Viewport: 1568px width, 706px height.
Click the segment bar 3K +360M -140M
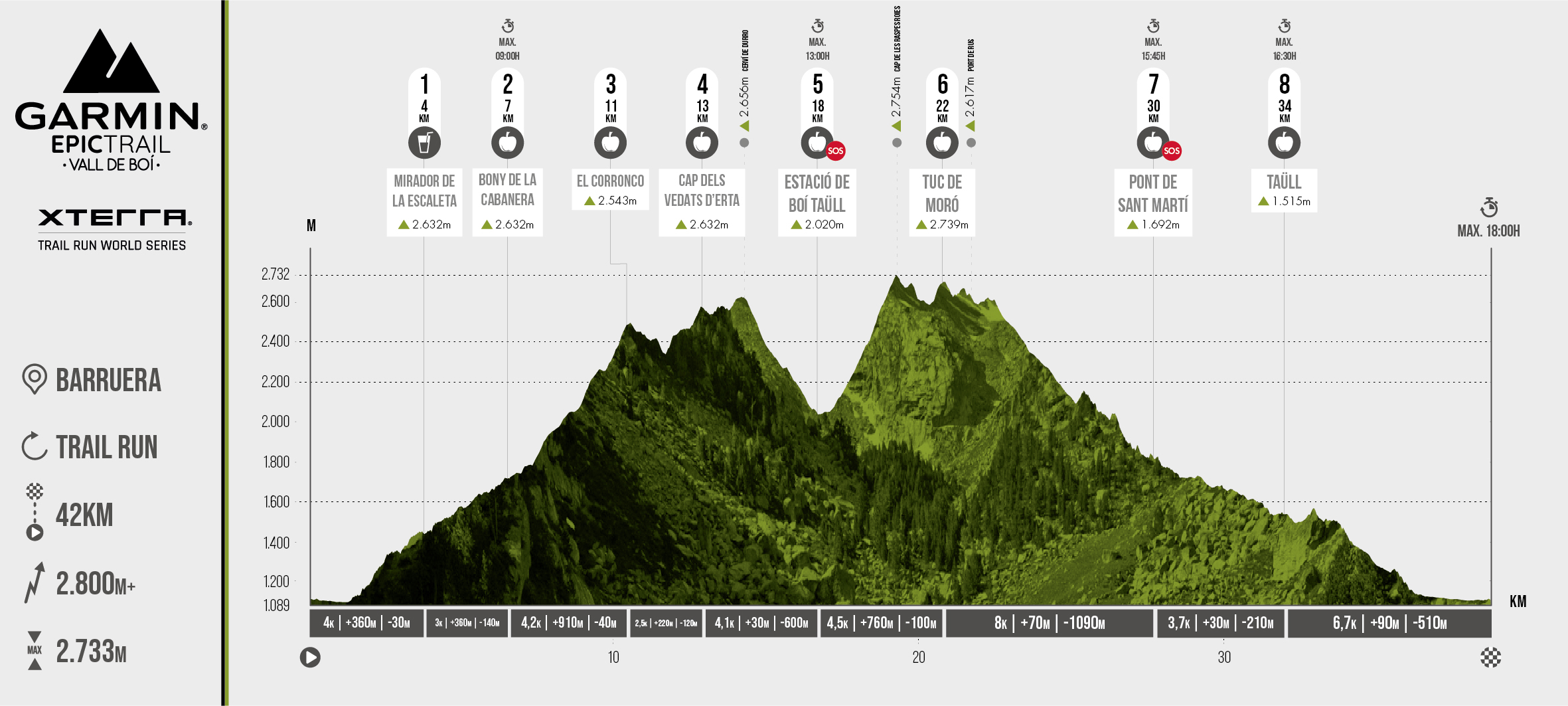click(467, 623)
